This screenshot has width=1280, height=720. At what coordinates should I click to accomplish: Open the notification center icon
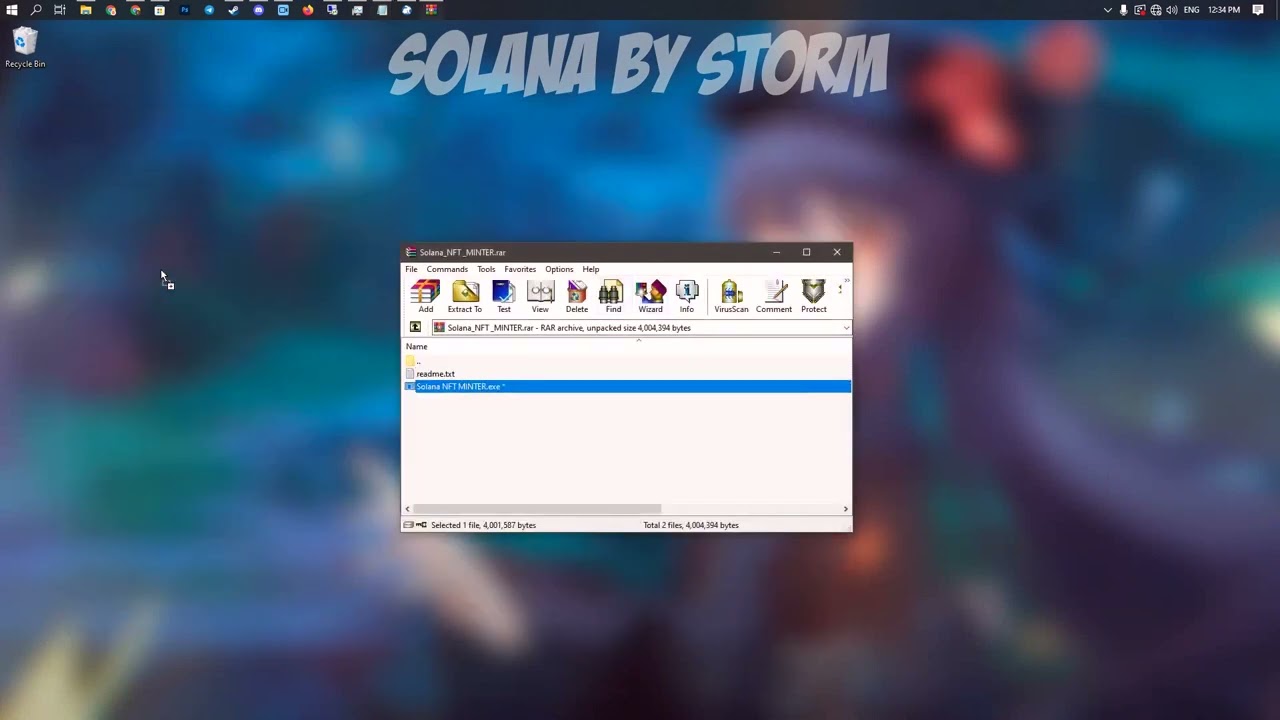tap(1258, 10)
